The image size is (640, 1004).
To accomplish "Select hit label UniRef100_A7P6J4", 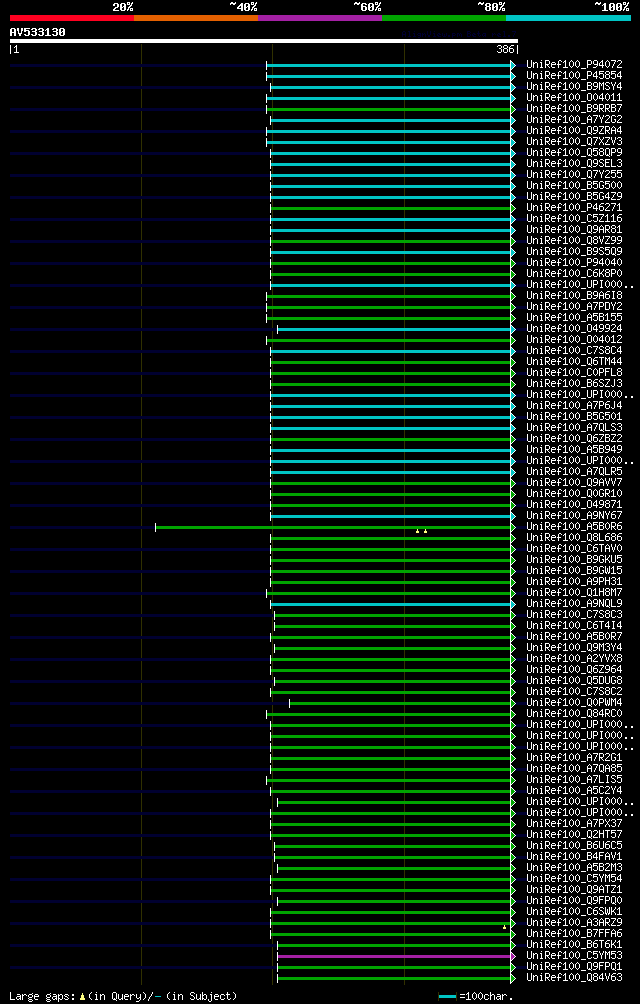I will [x=574, y=406].
